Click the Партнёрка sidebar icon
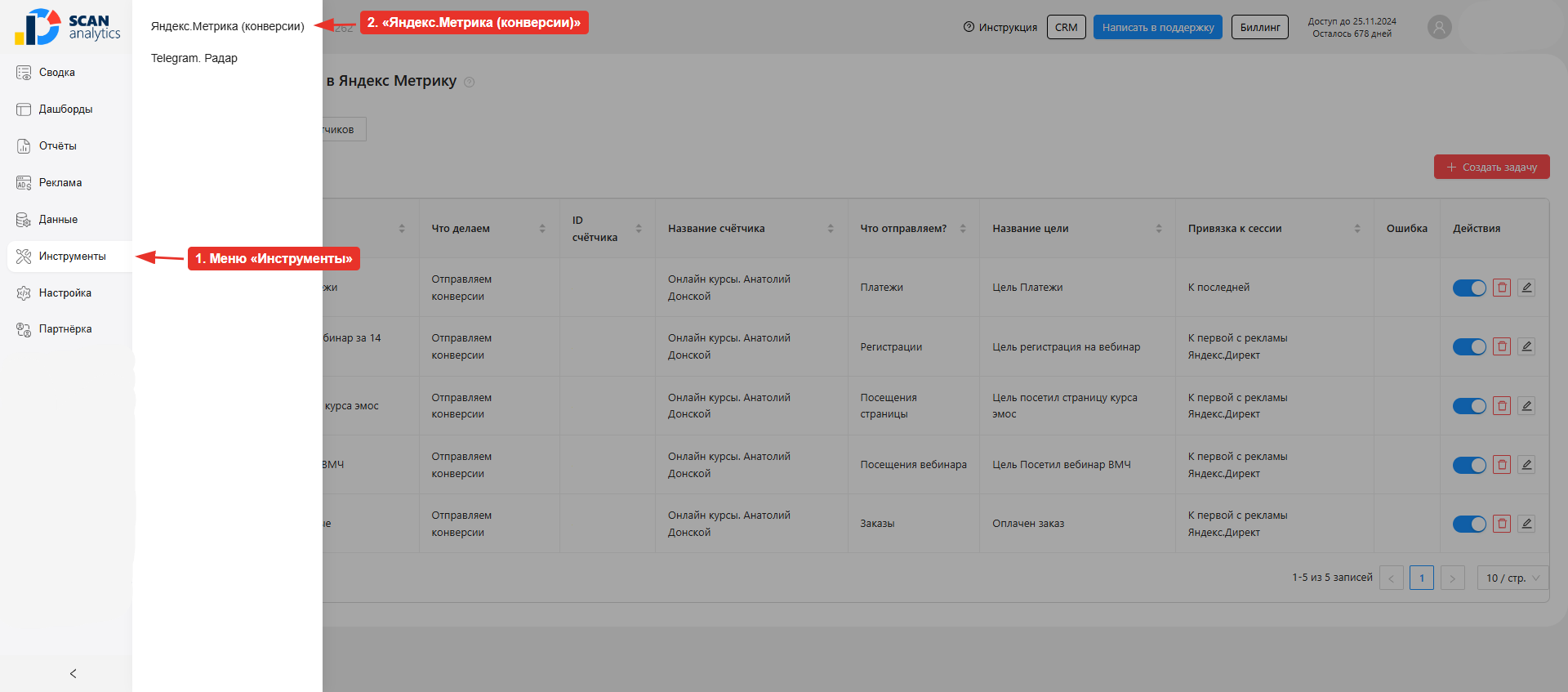The height and width of the screenshot is (692, 1568). (x=24, y=329)
